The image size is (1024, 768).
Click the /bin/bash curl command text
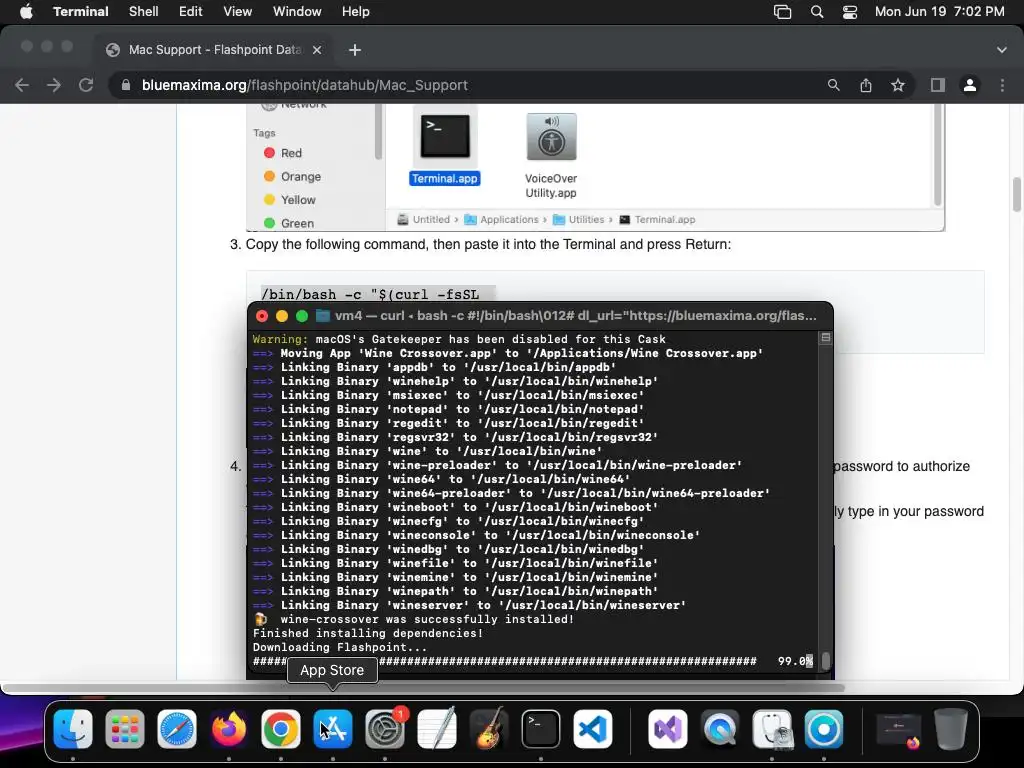click(x=370, y=295)
